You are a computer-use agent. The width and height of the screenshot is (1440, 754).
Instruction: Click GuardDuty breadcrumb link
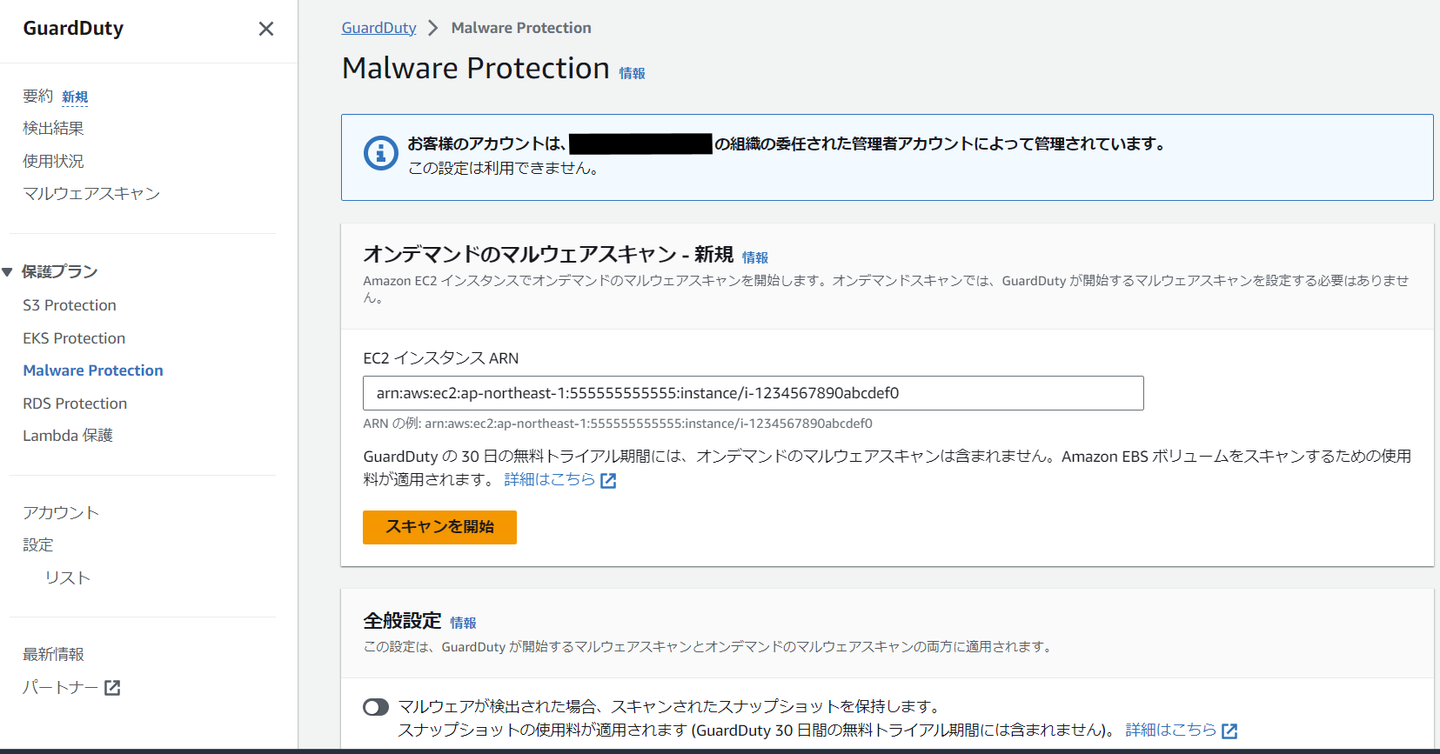point(379,28)
